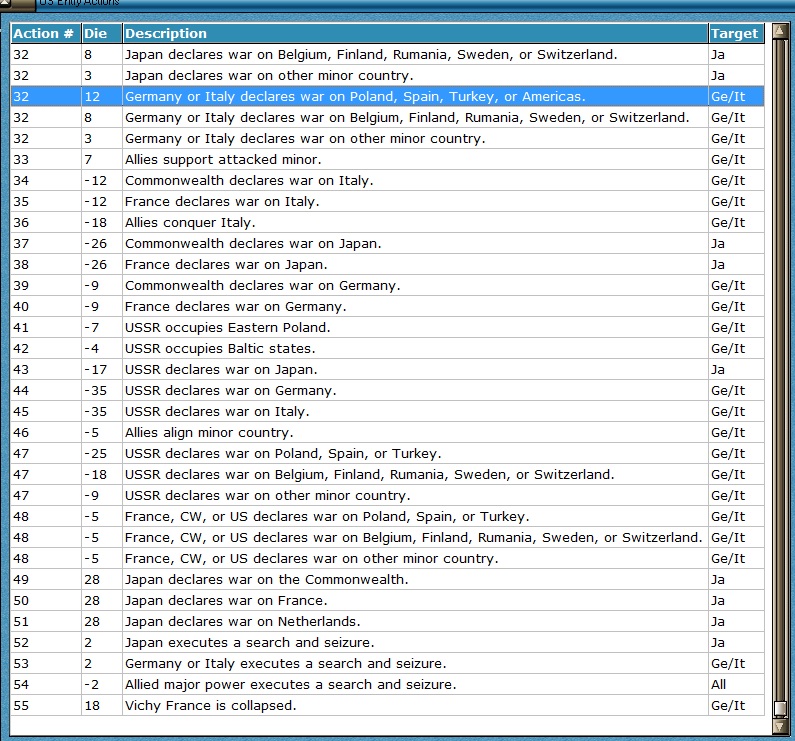
Task: Select row 'Japan declares war on other minor country.'
Action: 387,76
